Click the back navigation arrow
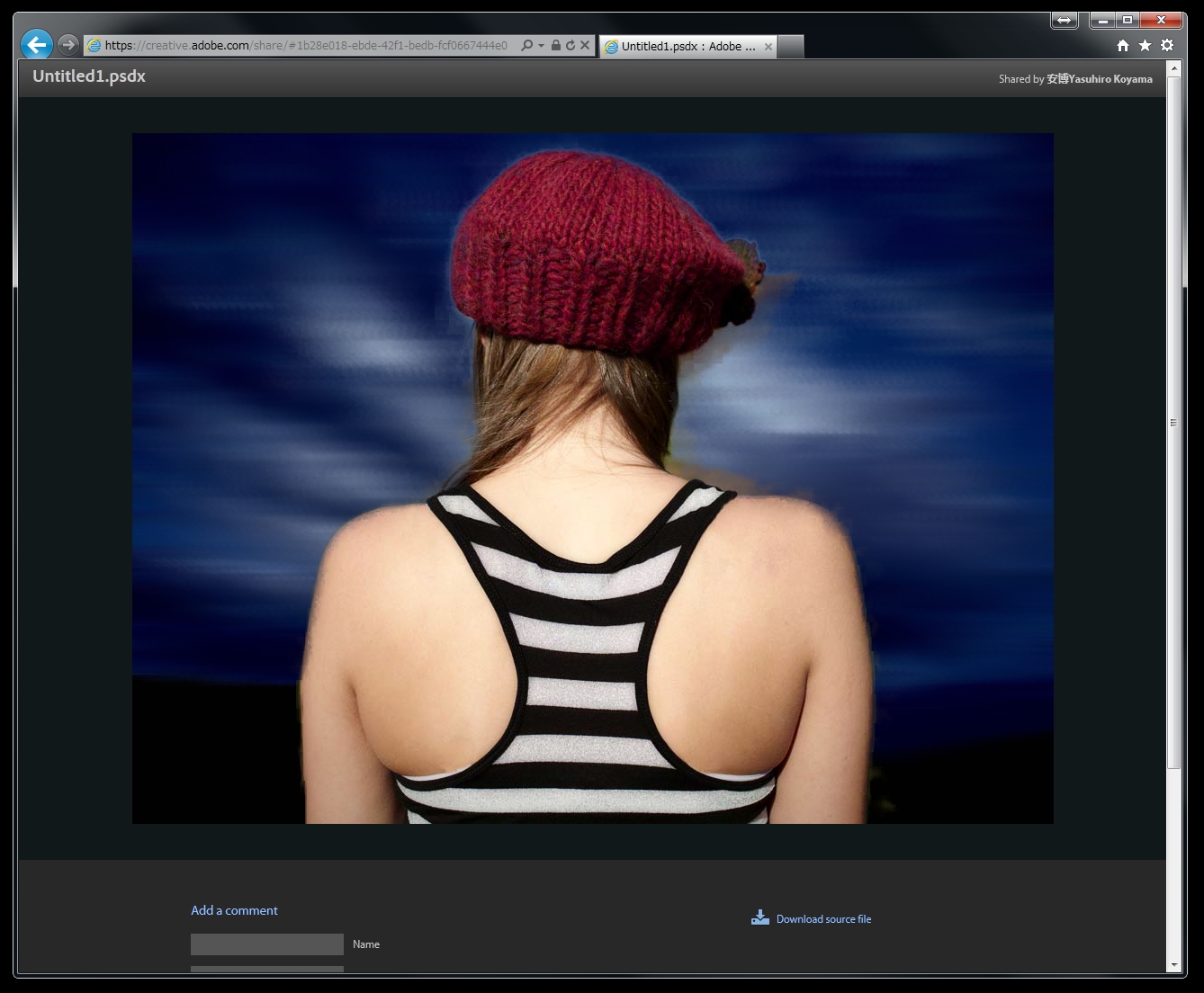The image size is (1204, 993). pyautogui.click(x=36, y=45)
